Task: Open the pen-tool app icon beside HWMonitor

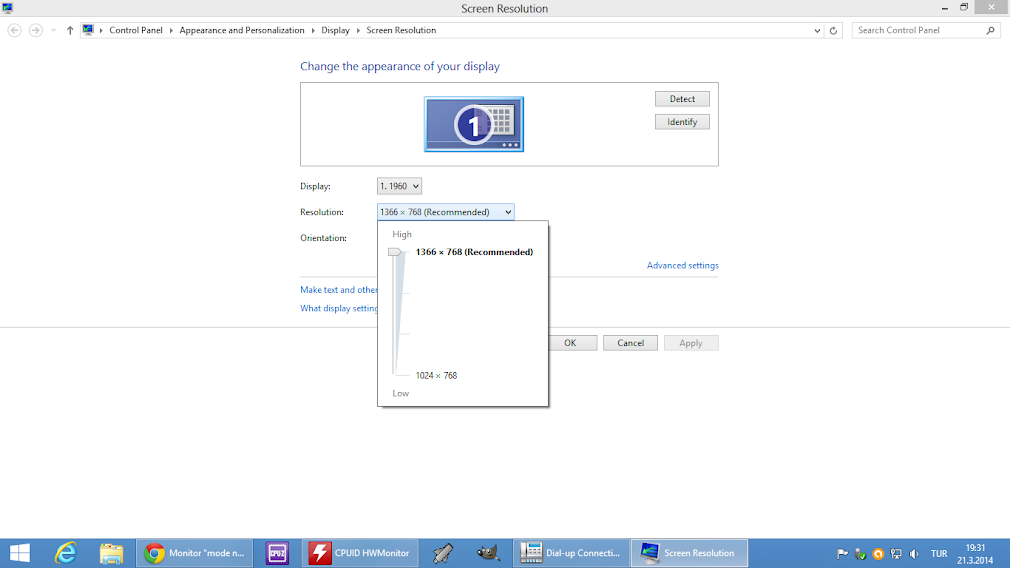Action: (x=443, y=553)
